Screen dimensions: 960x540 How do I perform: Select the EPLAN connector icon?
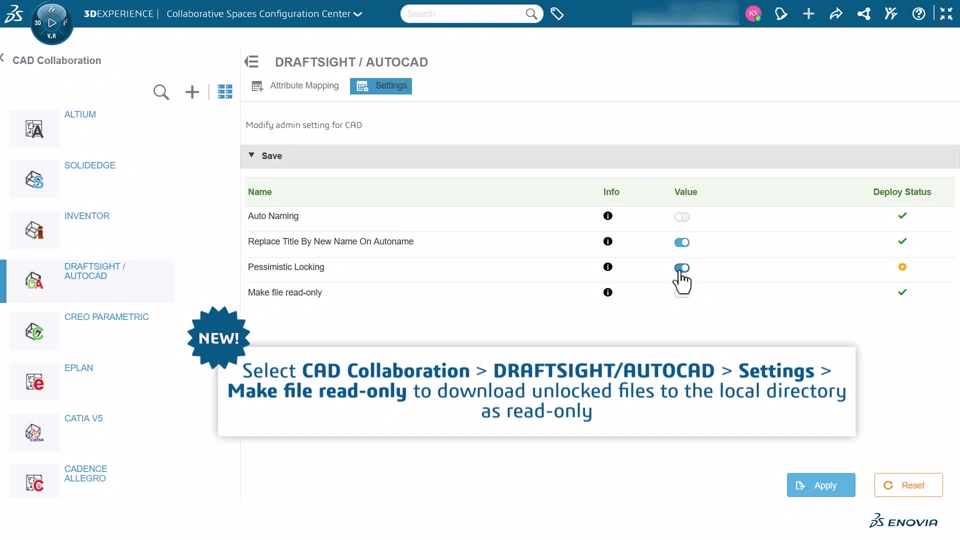tap(34, 382)
